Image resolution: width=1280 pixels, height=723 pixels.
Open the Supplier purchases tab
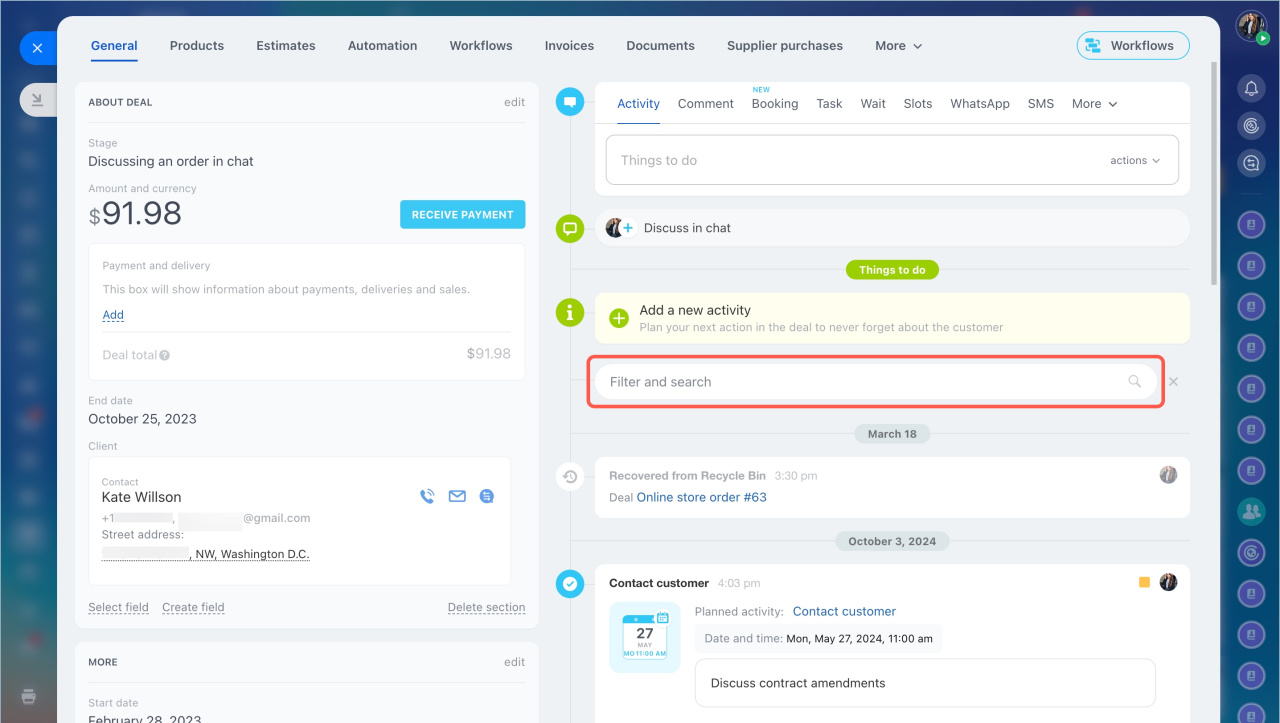785,46
